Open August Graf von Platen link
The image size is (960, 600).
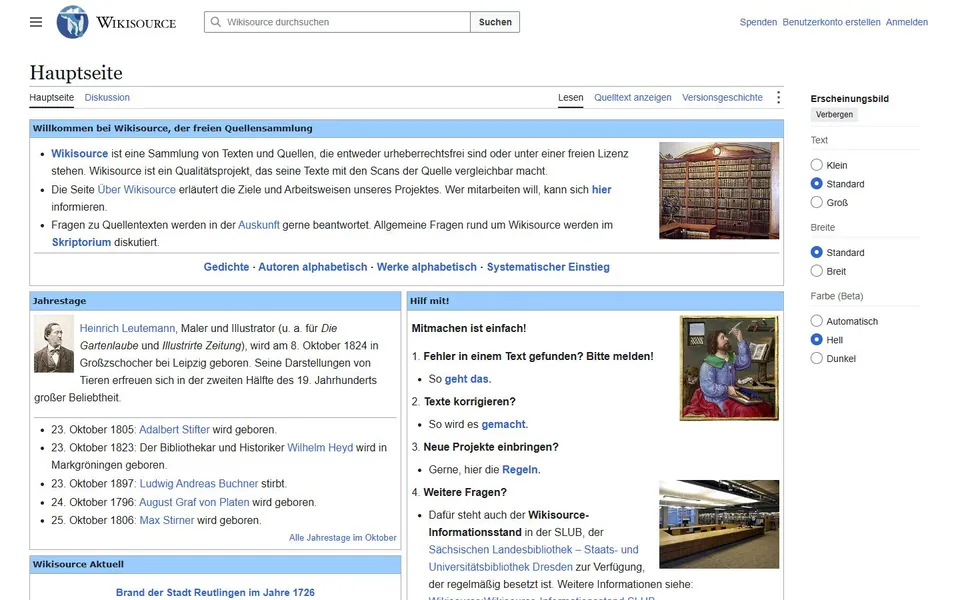click(194, 502)
